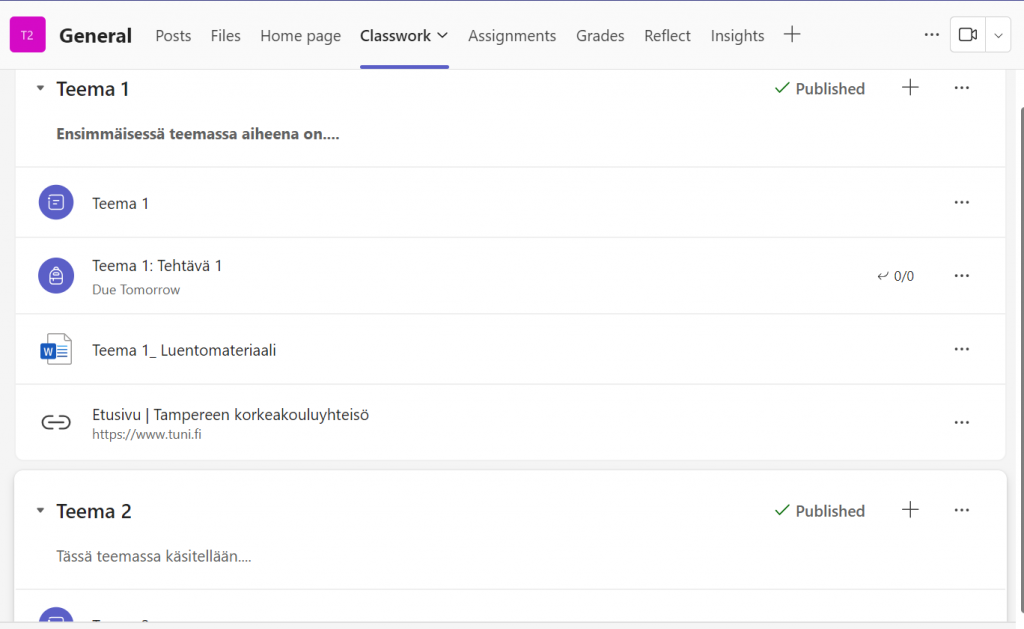Screen dimensions: 1024x629
Task: Click the link icon beside Etusivu
Action: (x=56, y=422)
